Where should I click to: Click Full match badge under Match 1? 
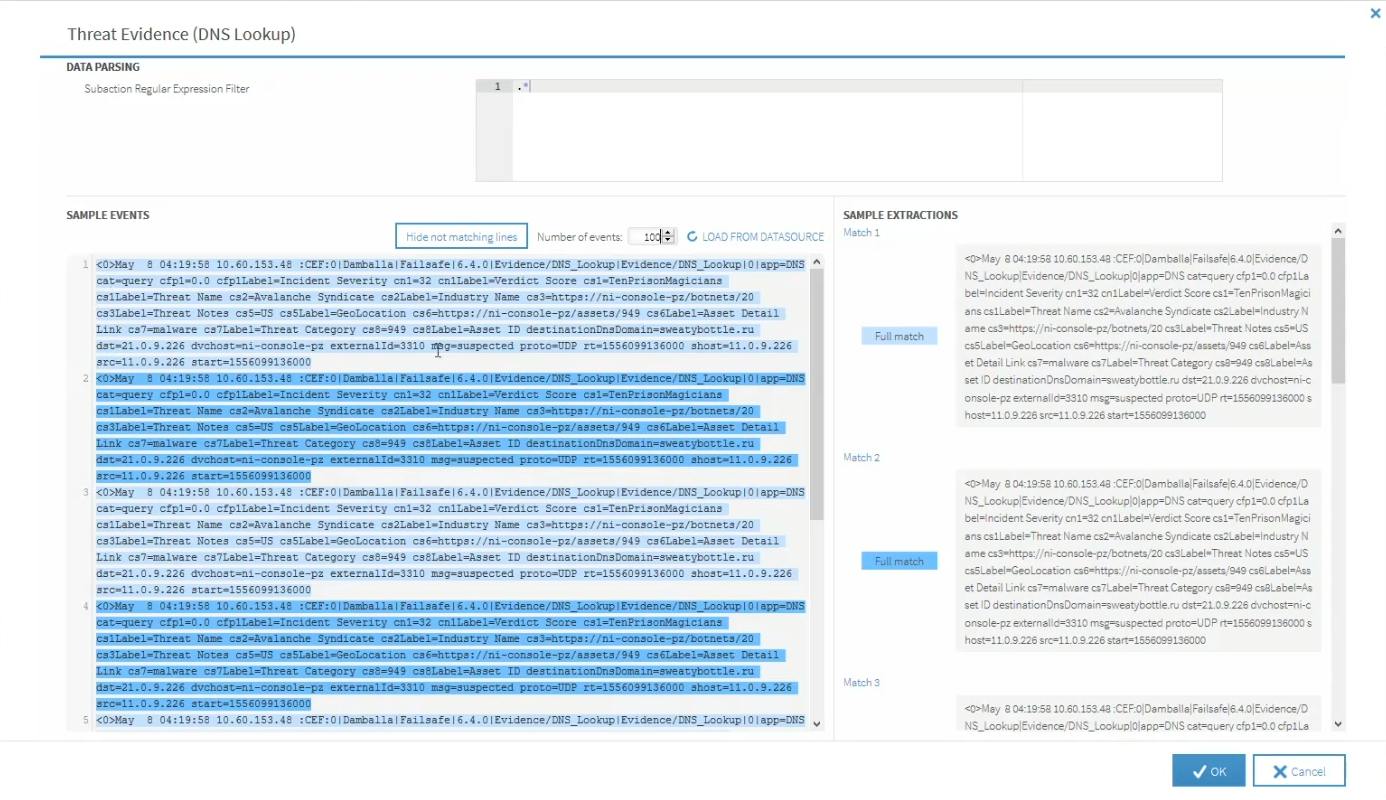pos(899,336)
